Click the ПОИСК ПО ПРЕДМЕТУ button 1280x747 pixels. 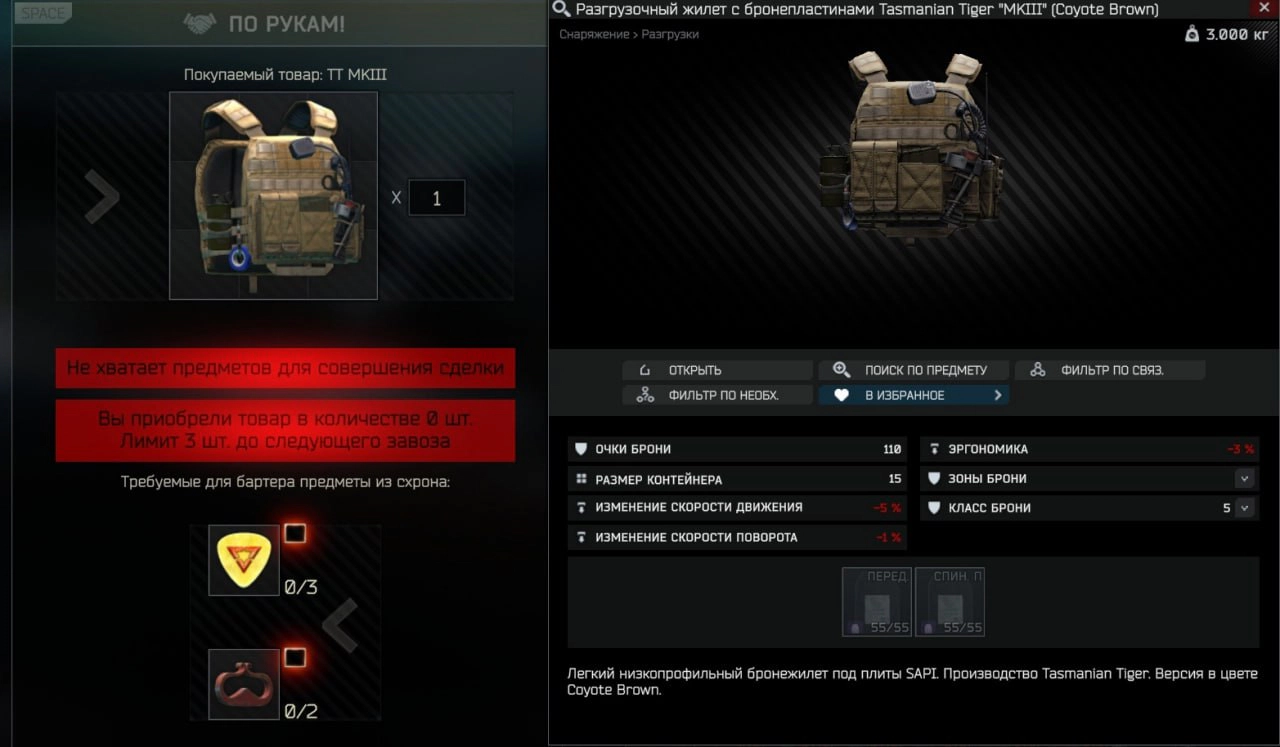[914, 370]
